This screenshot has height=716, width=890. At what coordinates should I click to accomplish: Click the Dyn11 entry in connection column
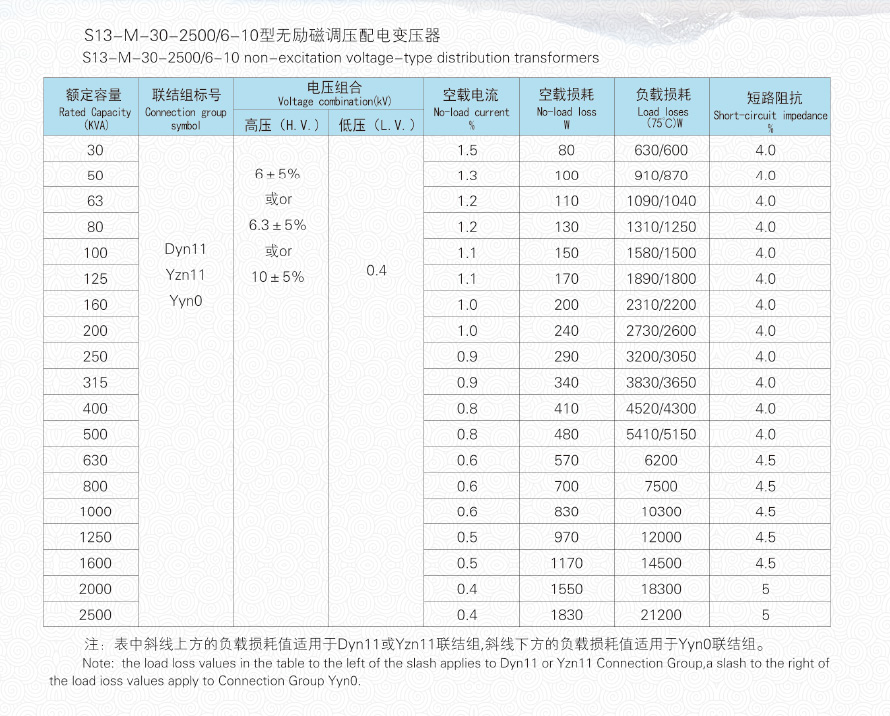pos(185,249)
